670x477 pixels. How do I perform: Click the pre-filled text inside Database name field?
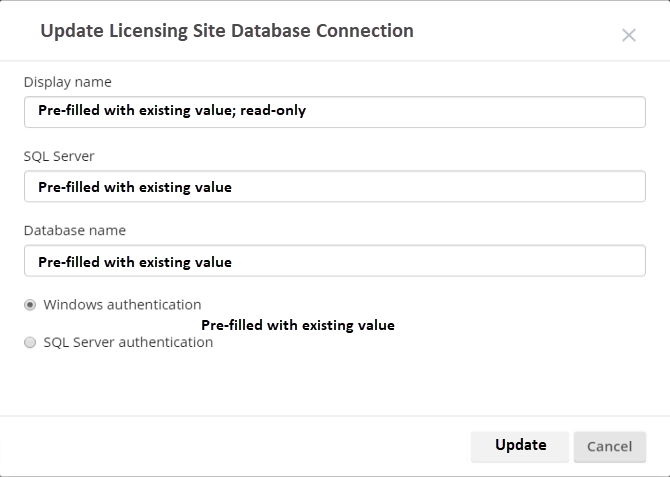pyautogui.click(x=135, y=262)
